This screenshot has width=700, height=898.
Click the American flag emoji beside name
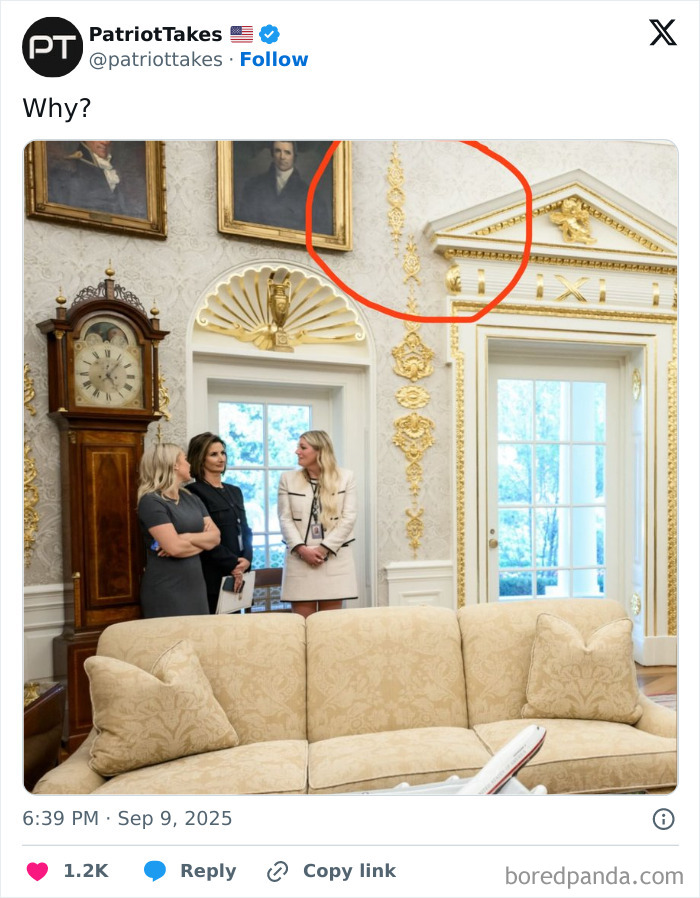coord(242,34)
